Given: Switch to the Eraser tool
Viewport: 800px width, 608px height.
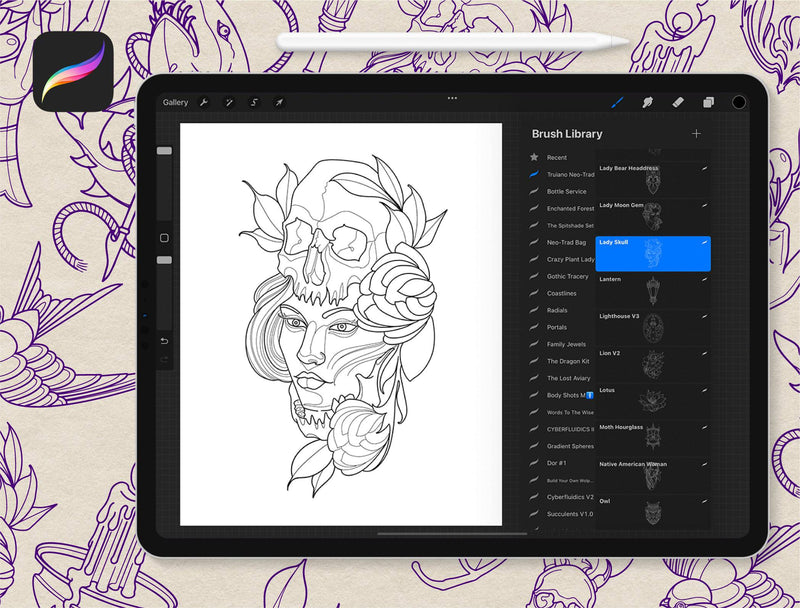Looking at the screenshot, I should 678,102.
